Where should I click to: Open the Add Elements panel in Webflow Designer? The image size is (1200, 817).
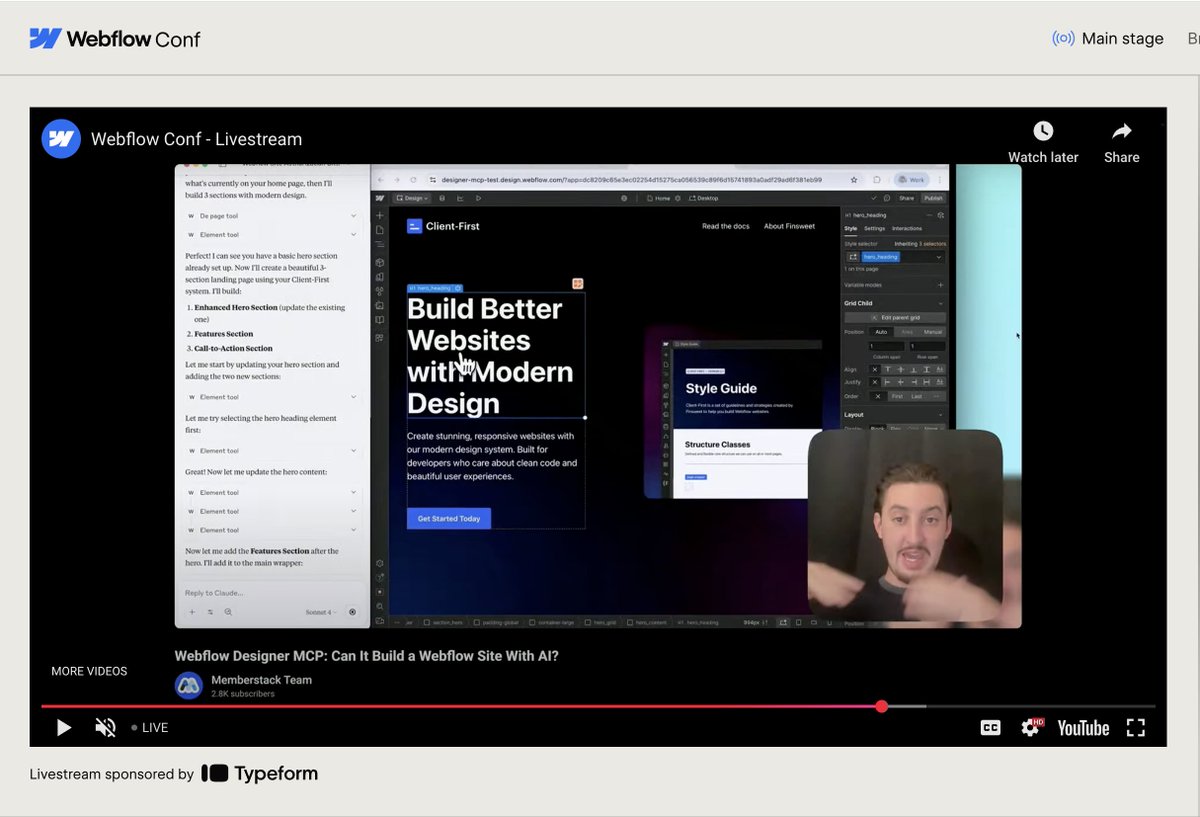click(x=379, y=215)
